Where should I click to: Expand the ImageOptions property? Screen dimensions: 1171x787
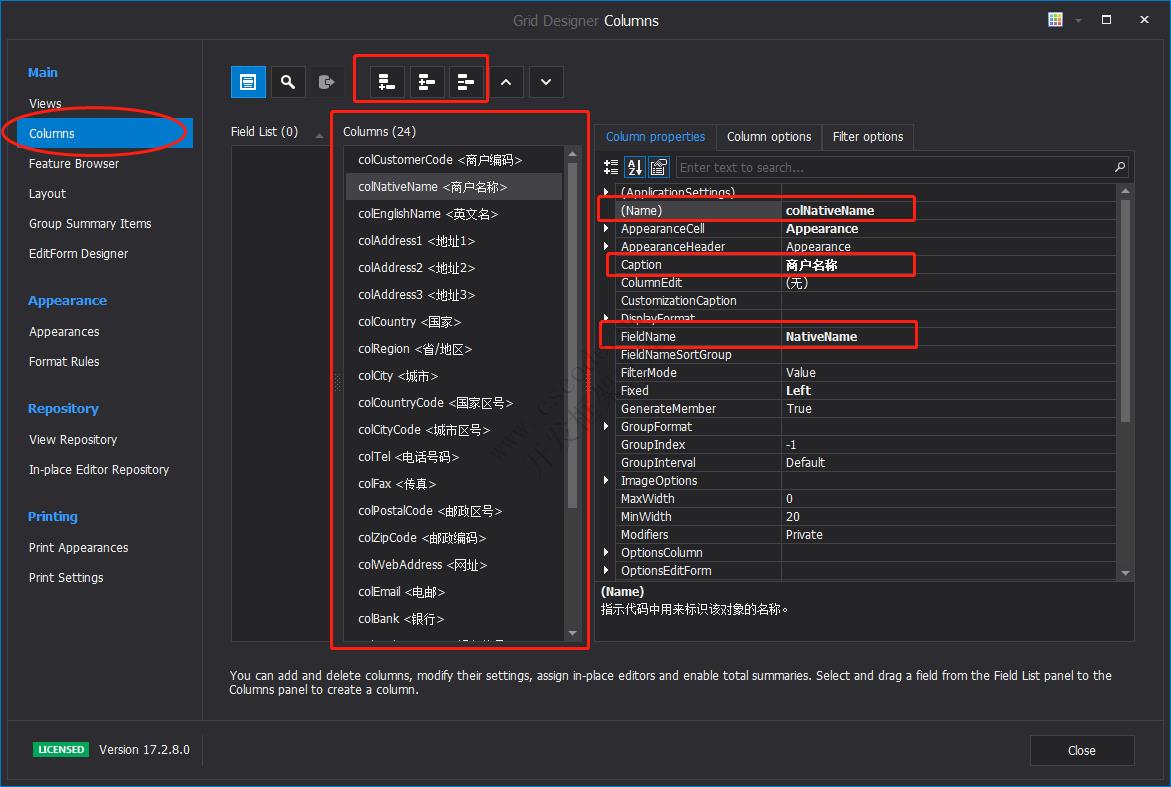pos(606,480)
